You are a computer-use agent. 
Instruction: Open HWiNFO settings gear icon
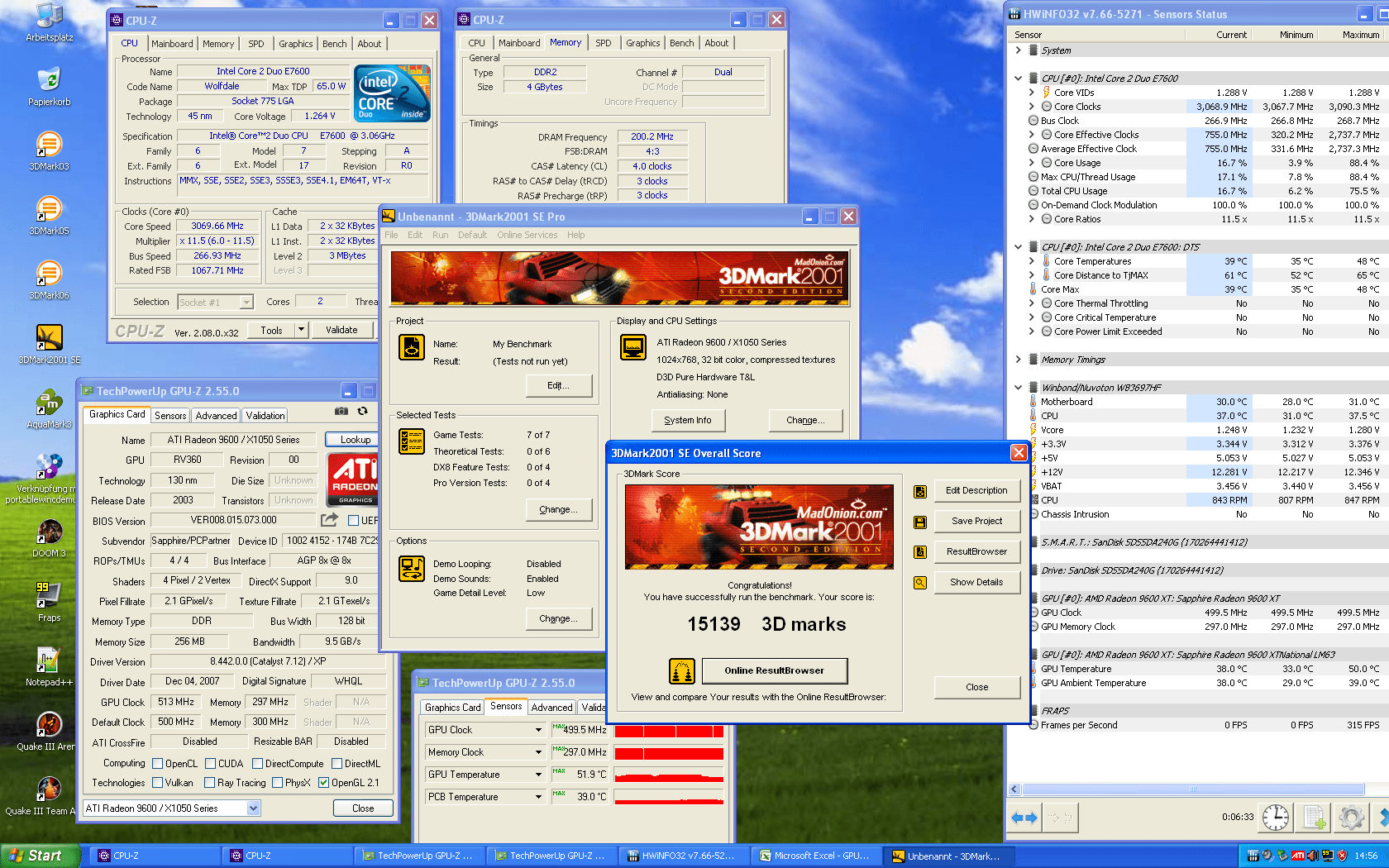[1352, 817]
